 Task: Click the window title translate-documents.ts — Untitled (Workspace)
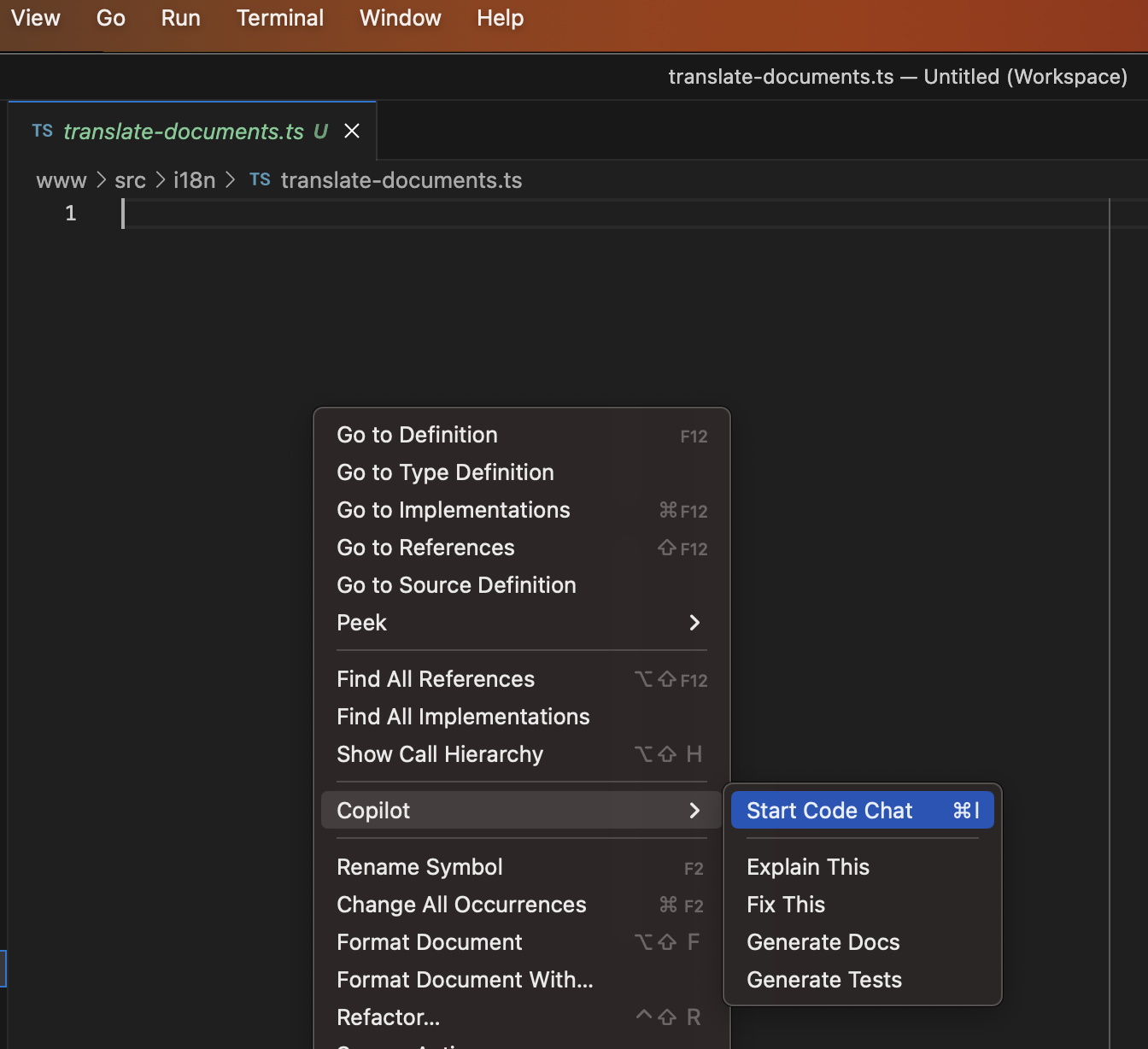[898, 77]
